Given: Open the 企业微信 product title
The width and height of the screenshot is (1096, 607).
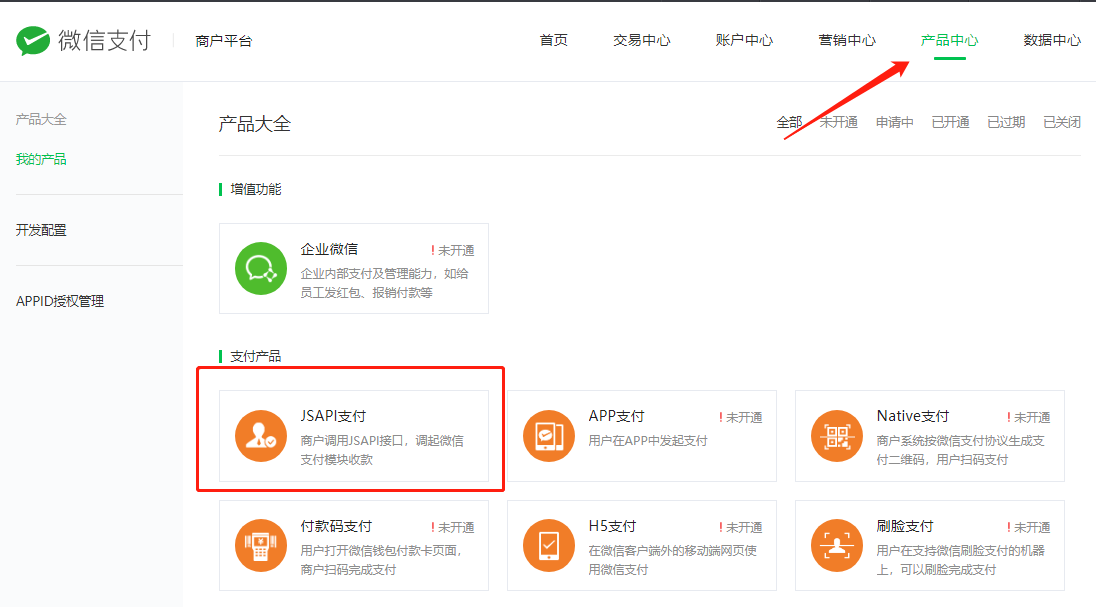Looking at the screenshot, I should pyautogui.click(x=329, y=249).
